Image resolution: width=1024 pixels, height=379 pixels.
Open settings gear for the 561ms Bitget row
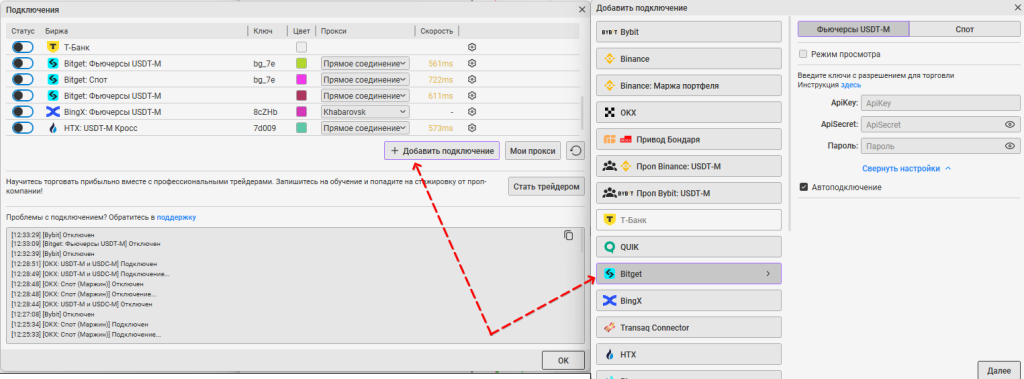coord(472,63)
